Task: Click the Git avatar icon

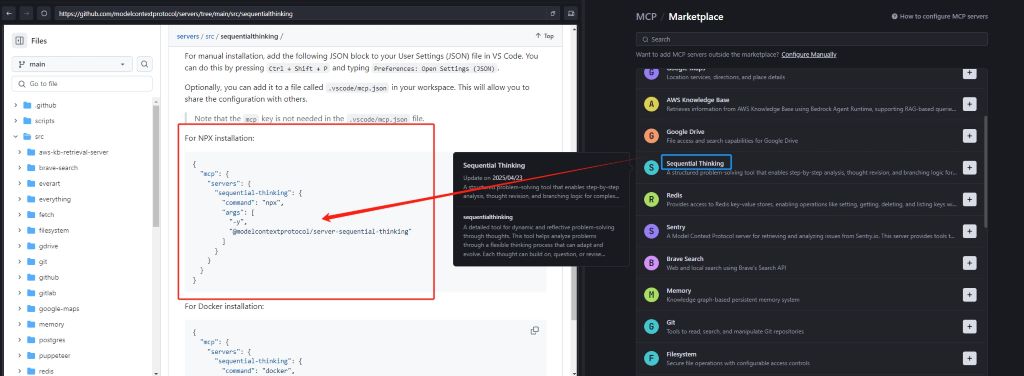Action: (651, 327)
